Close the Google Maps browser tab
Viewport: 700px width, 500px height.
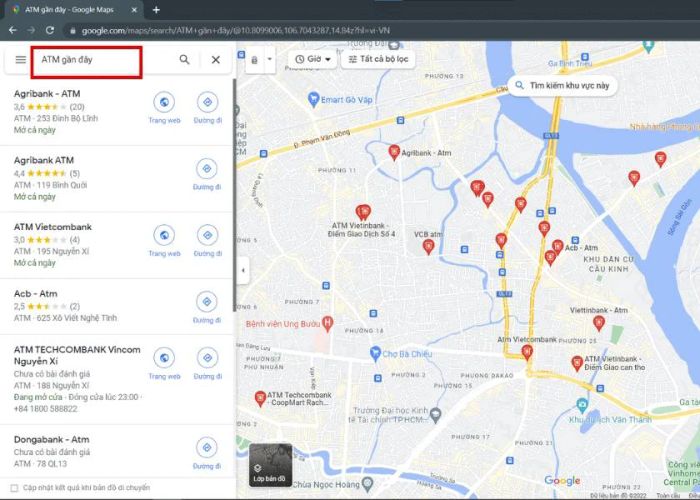[134, 9]
